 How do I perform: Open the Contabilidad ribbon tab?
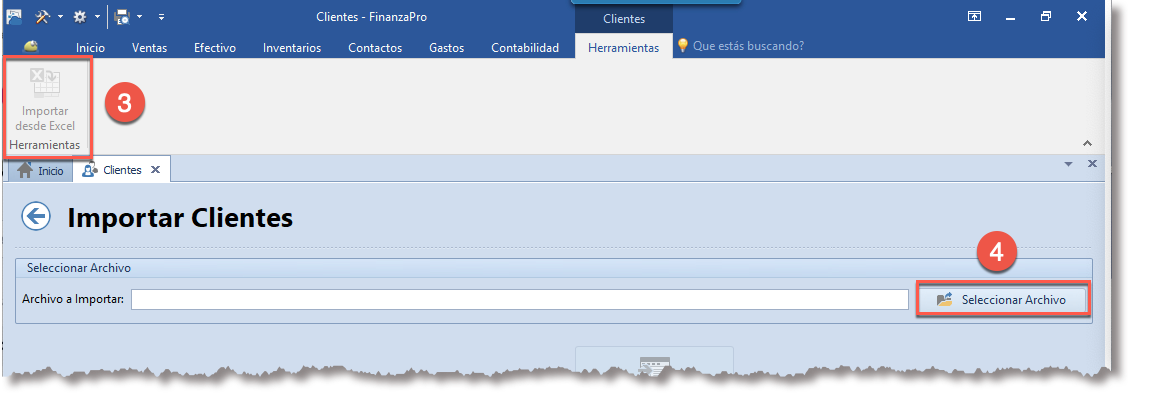[525, 47]
